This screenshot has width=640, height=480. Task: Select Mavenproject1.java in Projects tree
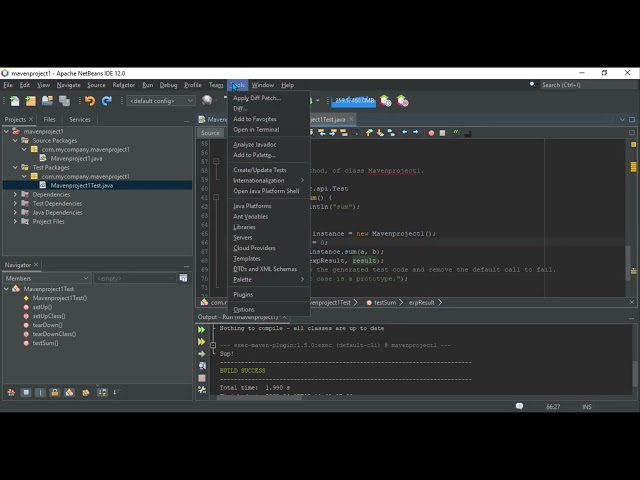tap(76, 158)
